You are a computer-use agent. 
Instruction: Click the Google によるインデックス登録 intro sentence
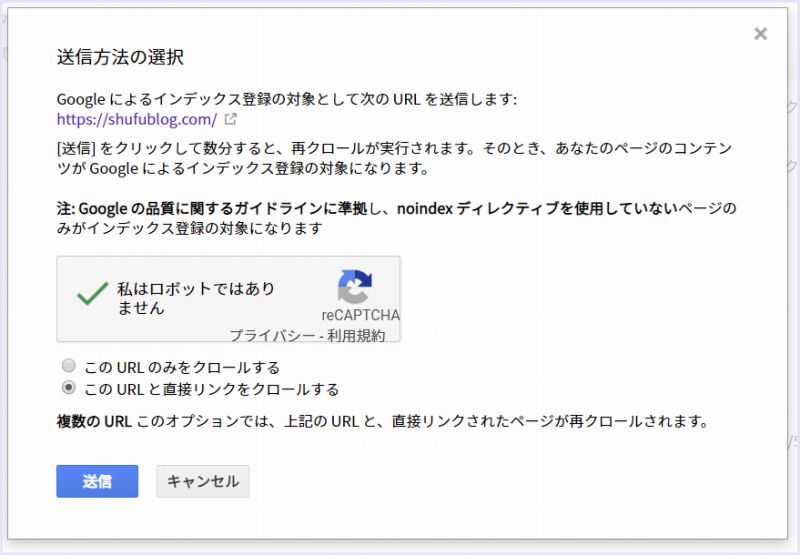(x=286, y=99)
